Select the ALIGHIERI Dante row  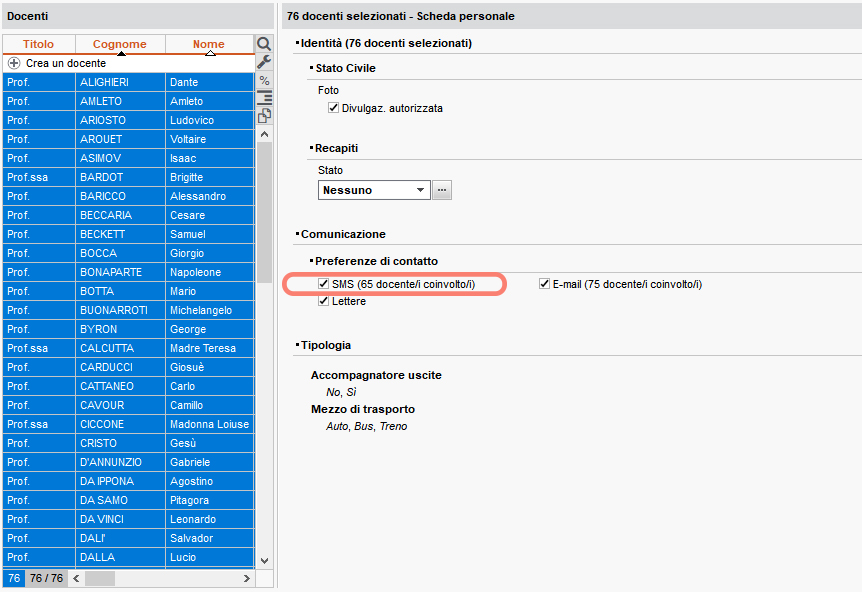129,82
